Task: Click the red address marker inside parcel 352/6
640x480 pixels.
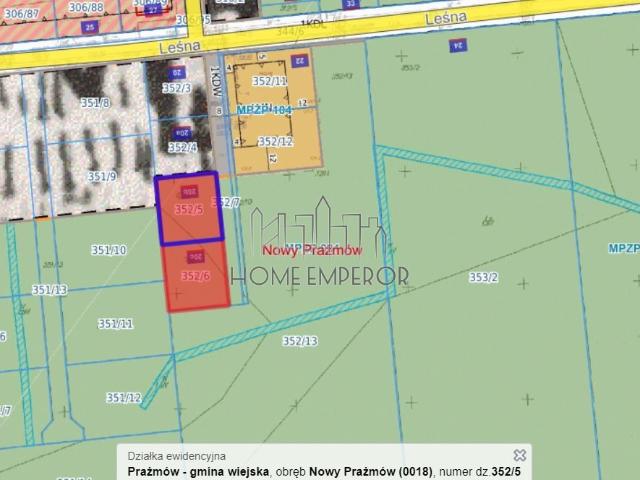Action: (x=196, y=257)
